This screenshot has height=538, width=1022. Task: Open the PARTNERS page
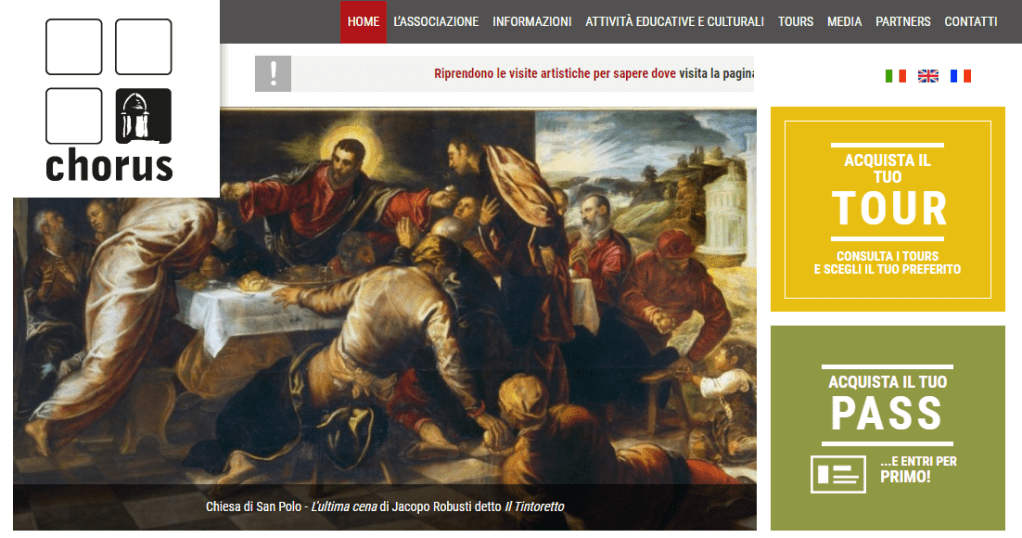[x=903, y=22]
